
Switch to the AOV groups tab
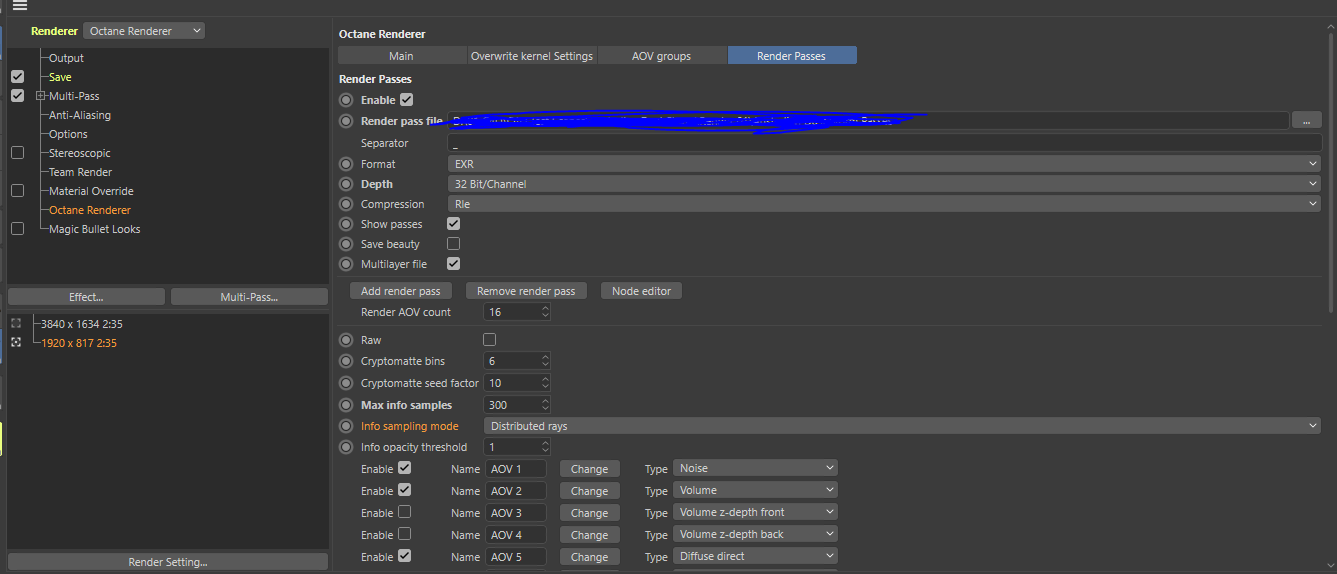[x=662, y=56]
